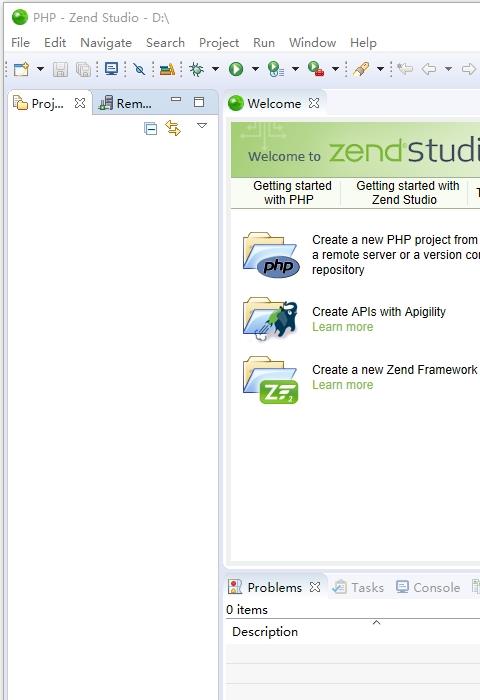Toggle Link with Editor arrows icon

[x=173, y=128]
